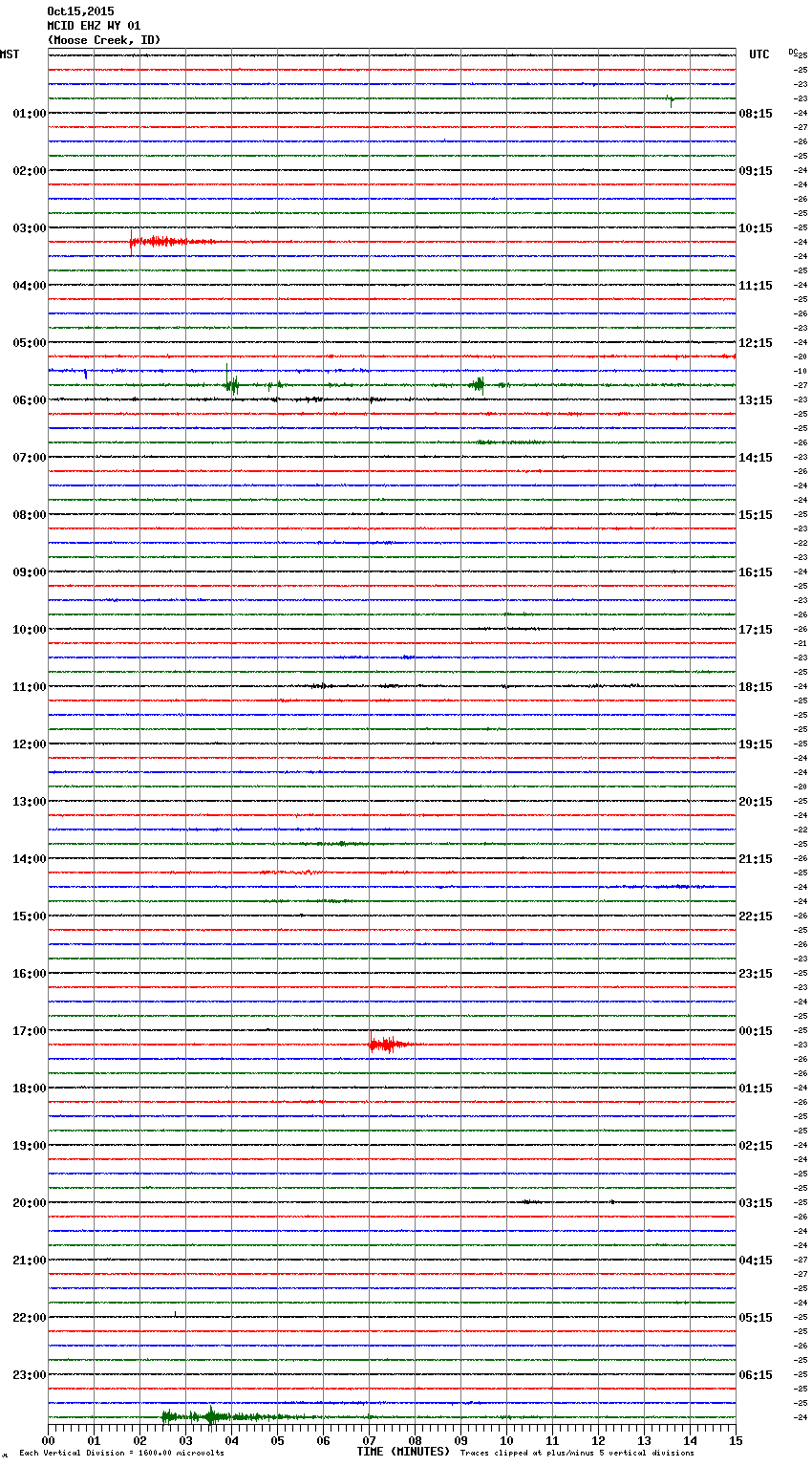This screenshot has width=812, height=1466.
Task: Select the 17:00 MST time label
Action: 29,1031
